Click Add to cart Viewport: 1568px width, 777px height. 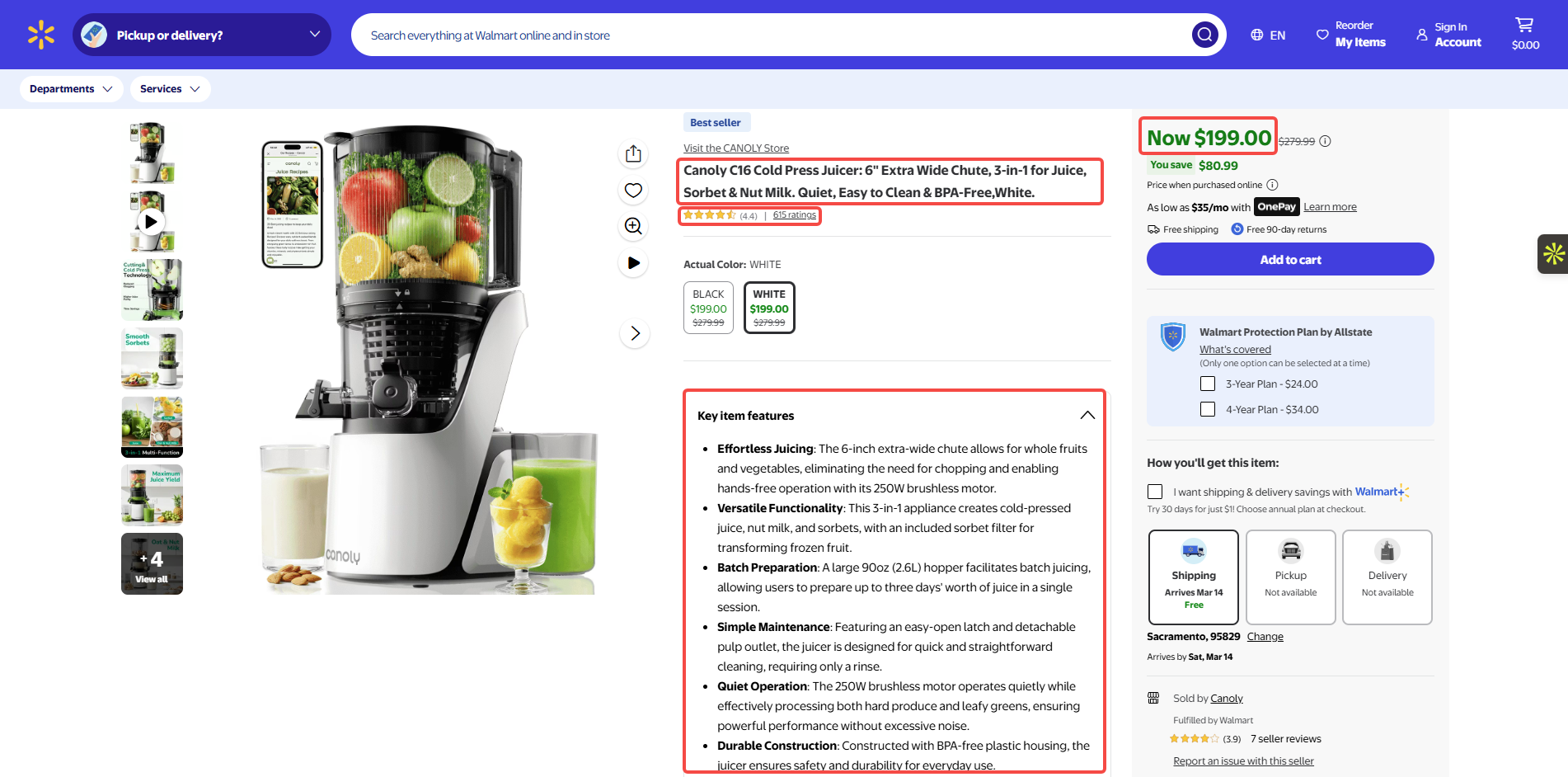click(x=1290, y=259)
